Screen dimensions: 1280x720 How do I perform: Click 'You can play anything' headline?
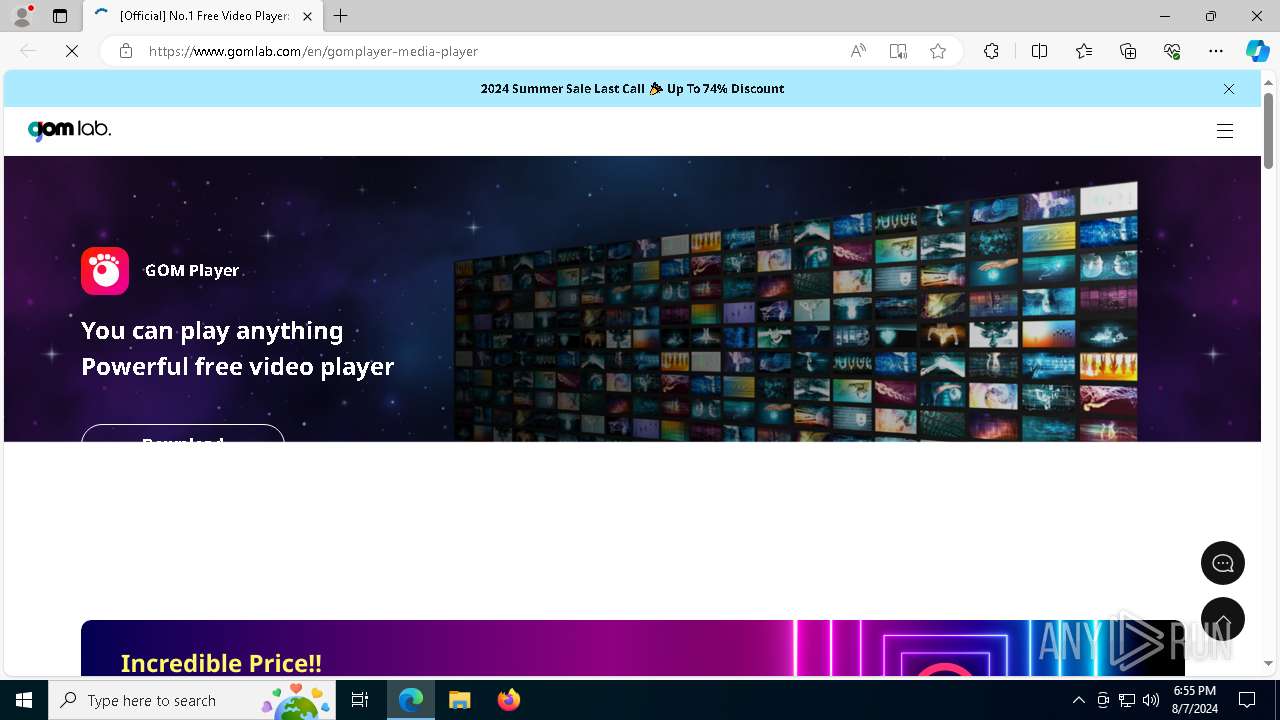tap(212, 331)
